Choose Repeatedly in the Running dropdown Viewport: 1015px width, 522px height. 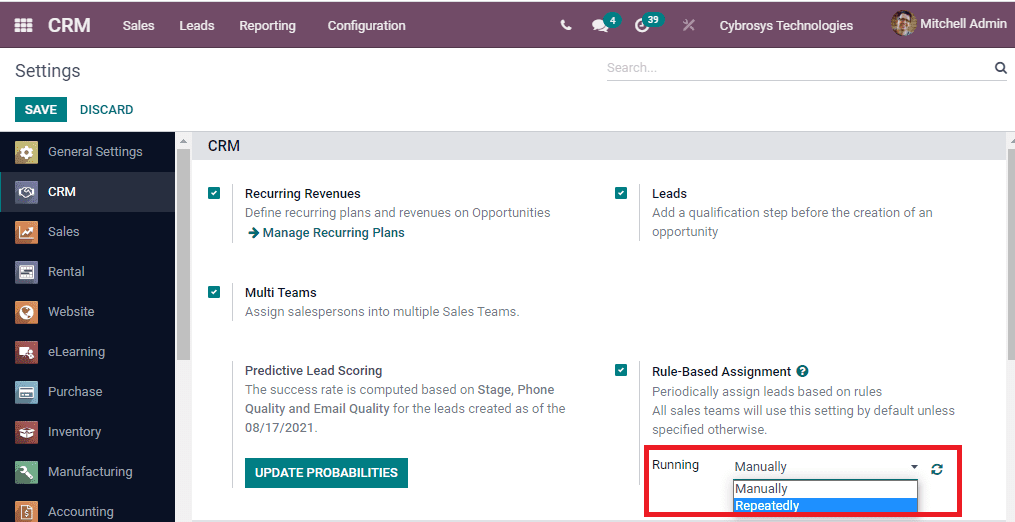(767, 505)
